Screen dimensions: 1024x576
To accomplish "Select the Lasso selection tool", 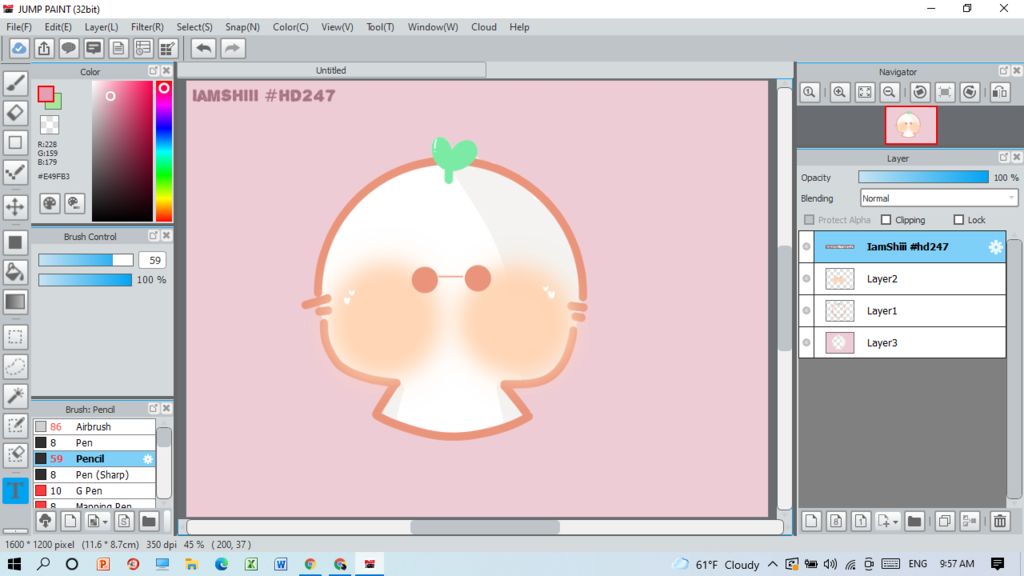I will click(x=15, y=366).
